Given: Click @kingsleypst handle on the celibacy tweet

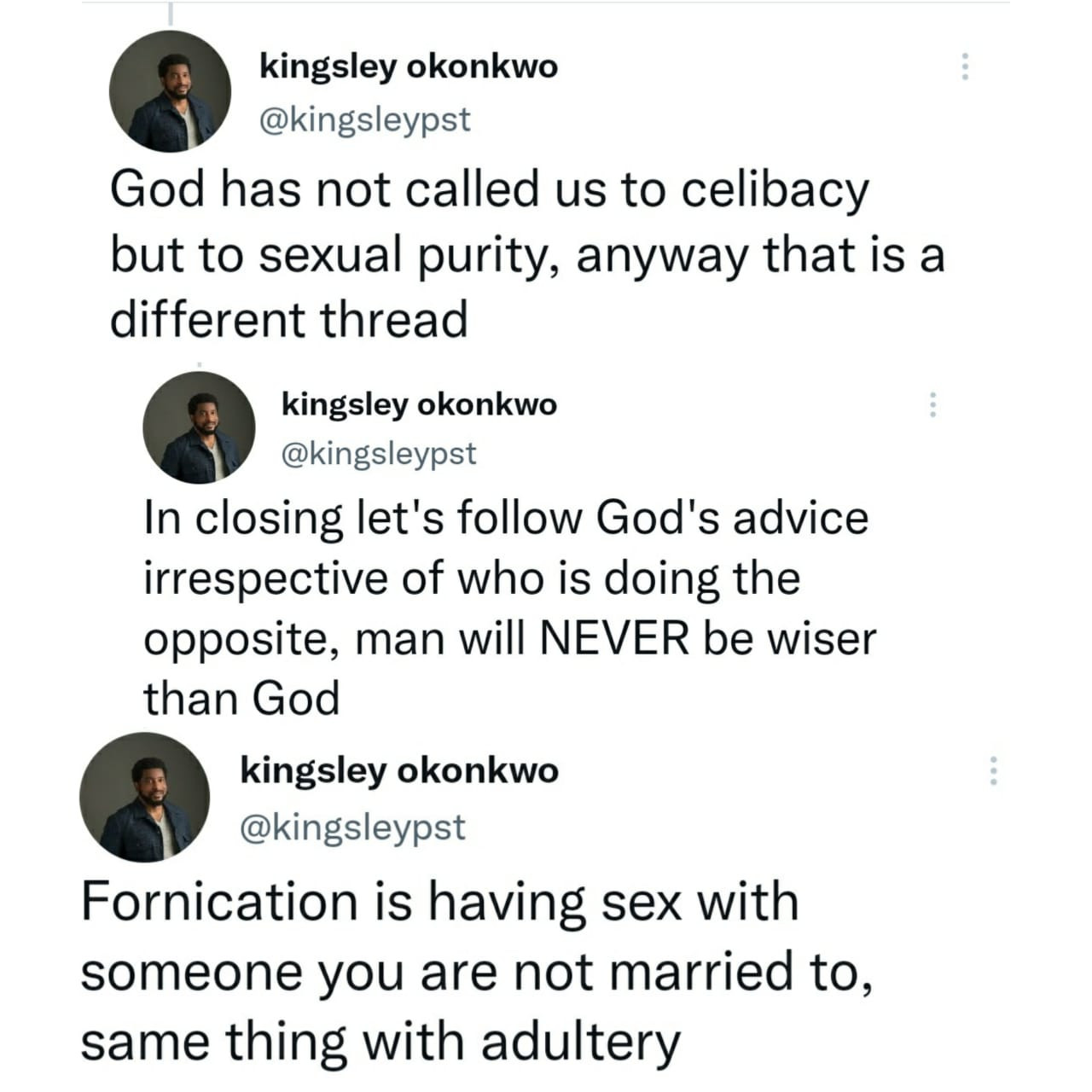Looking at the screenshot, I should (364, 119).
